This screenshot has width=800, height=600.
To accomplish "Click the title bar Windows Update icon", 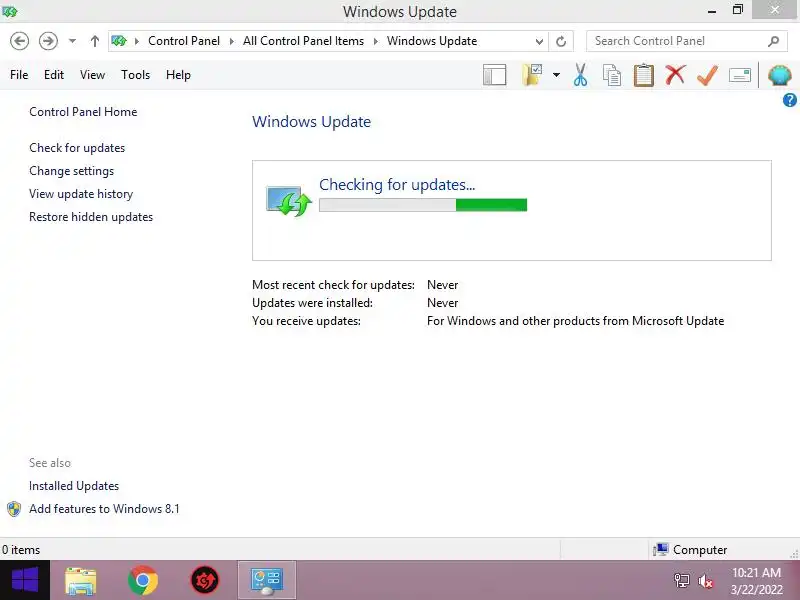I will coord(10,11).
